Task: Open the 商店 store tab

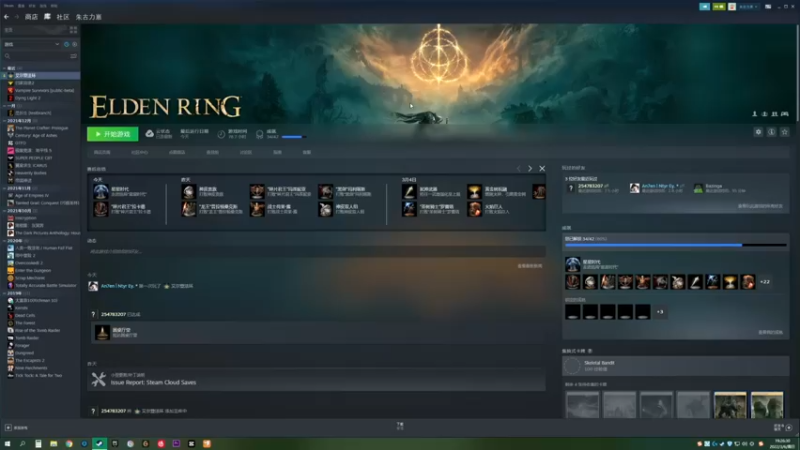Action: (31, 17)
